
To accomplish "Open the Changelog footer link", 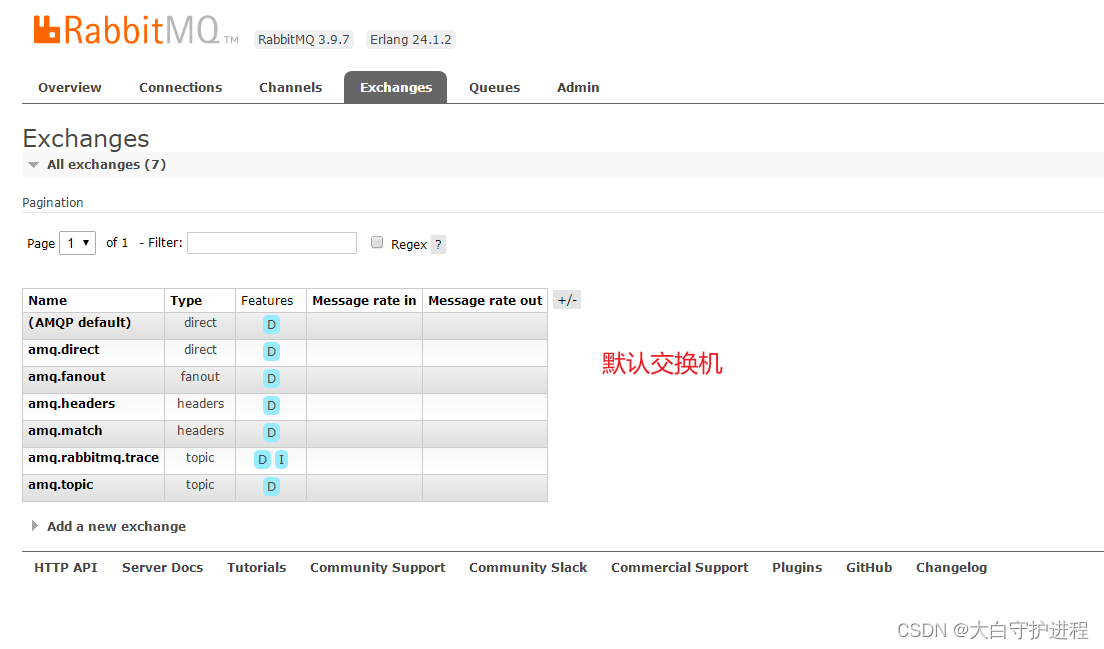I will click(x=951, y=567).
